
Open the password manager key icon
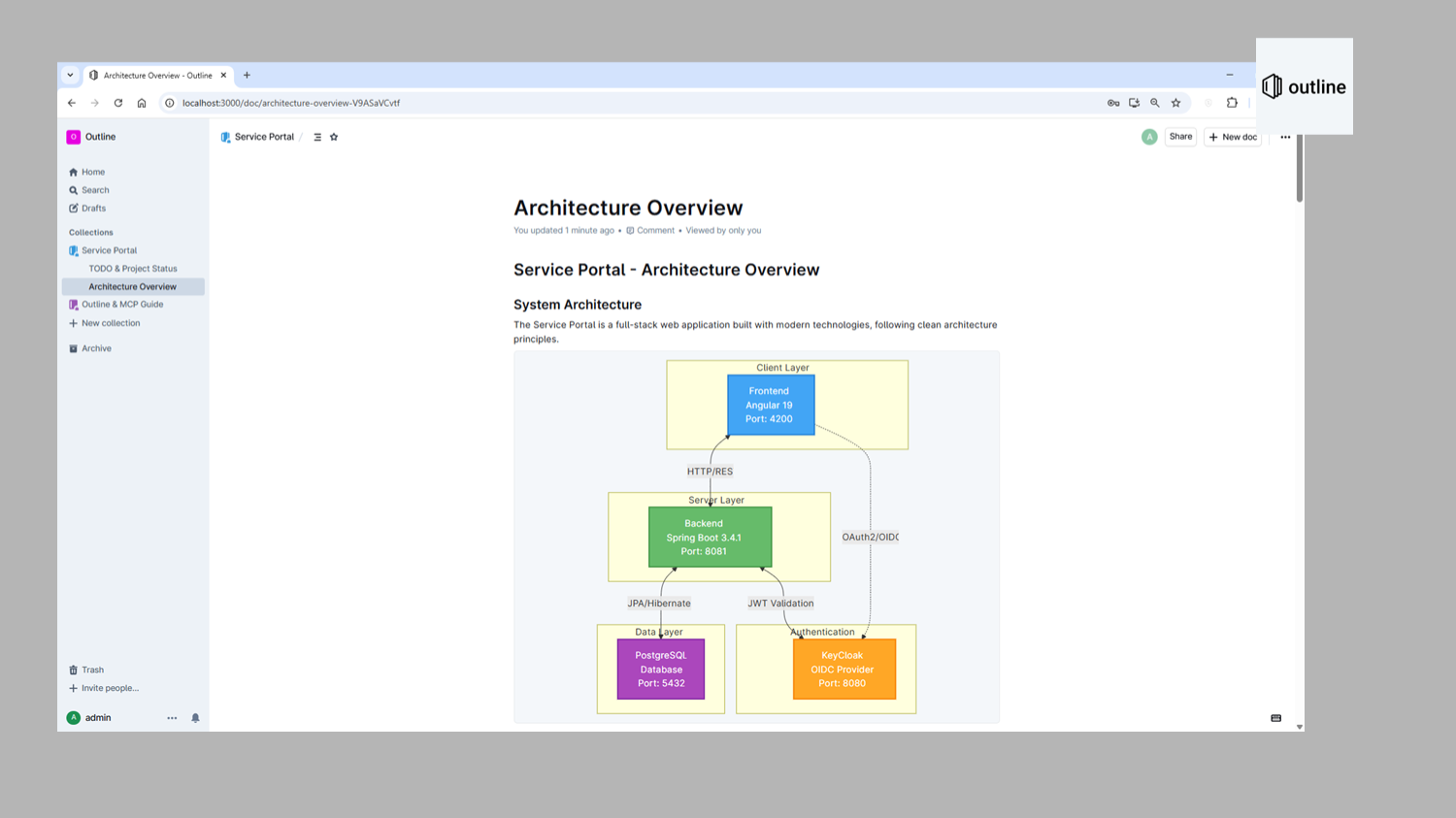1113,103
